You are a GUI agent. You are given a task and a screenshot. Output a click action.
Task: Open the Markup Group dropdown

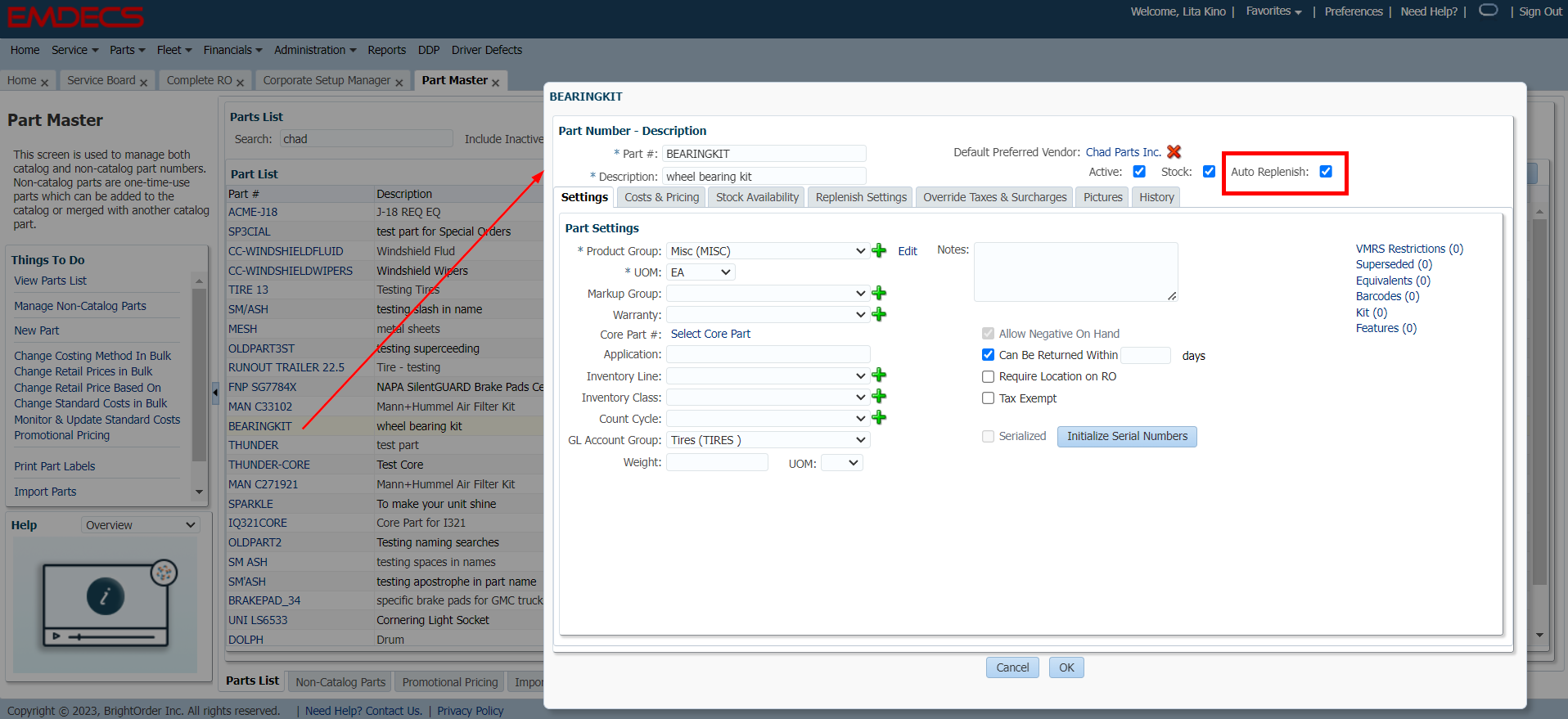click(768, 294)
